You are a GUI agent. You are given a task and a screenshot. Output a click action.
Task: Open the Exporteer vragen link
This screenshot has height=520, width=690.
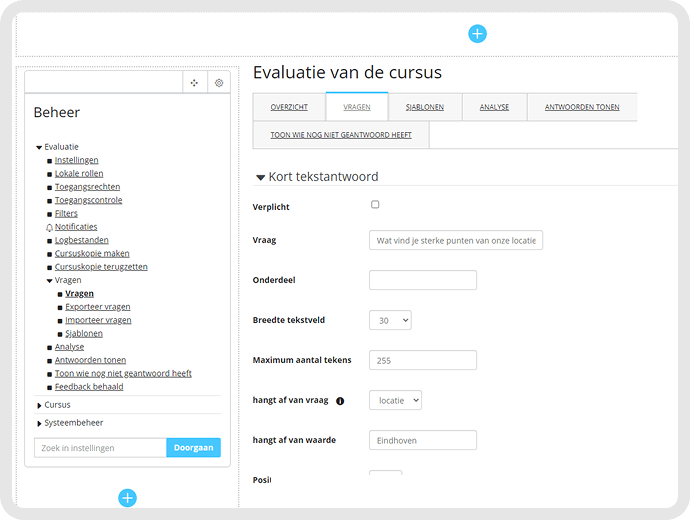(x=98, y=307)
